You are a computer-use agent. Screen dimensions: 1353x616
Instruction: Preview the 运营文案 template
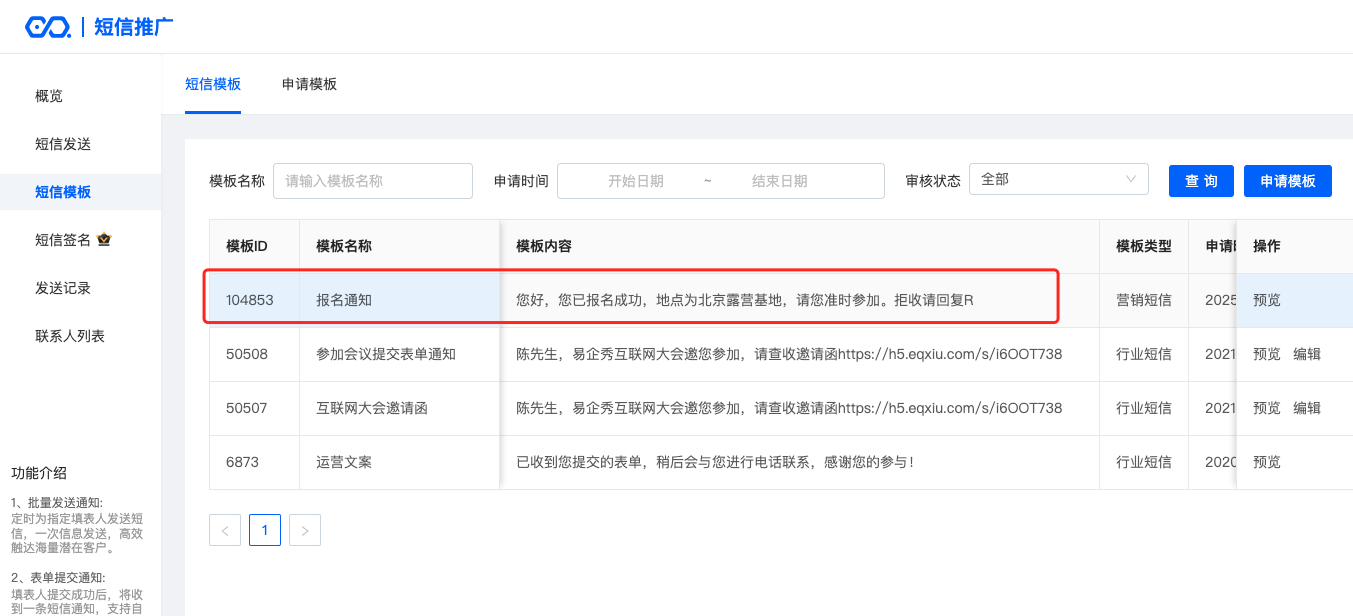point(1266,462)
